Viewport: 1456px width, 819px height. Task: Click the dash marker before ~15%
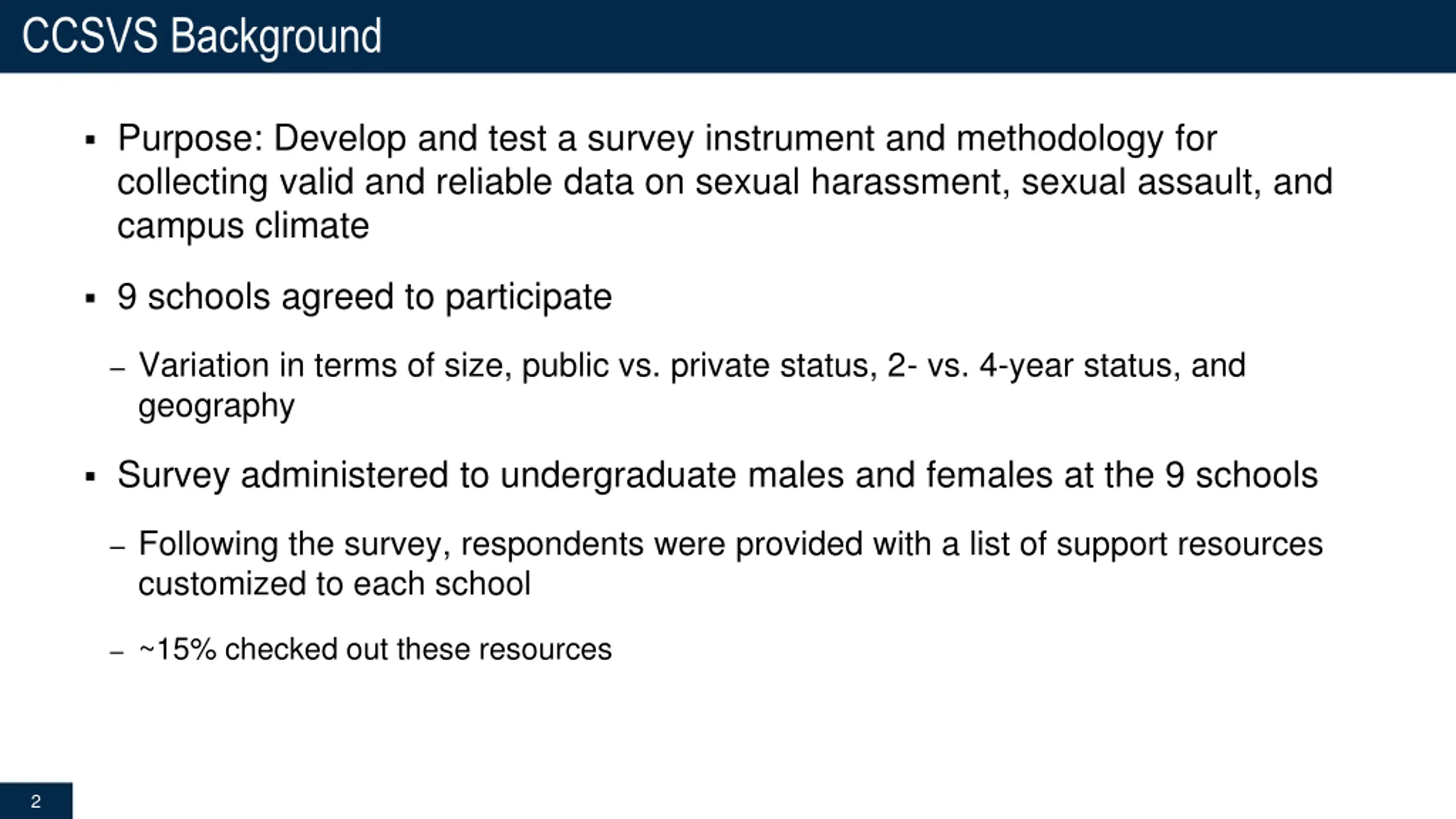117,653
